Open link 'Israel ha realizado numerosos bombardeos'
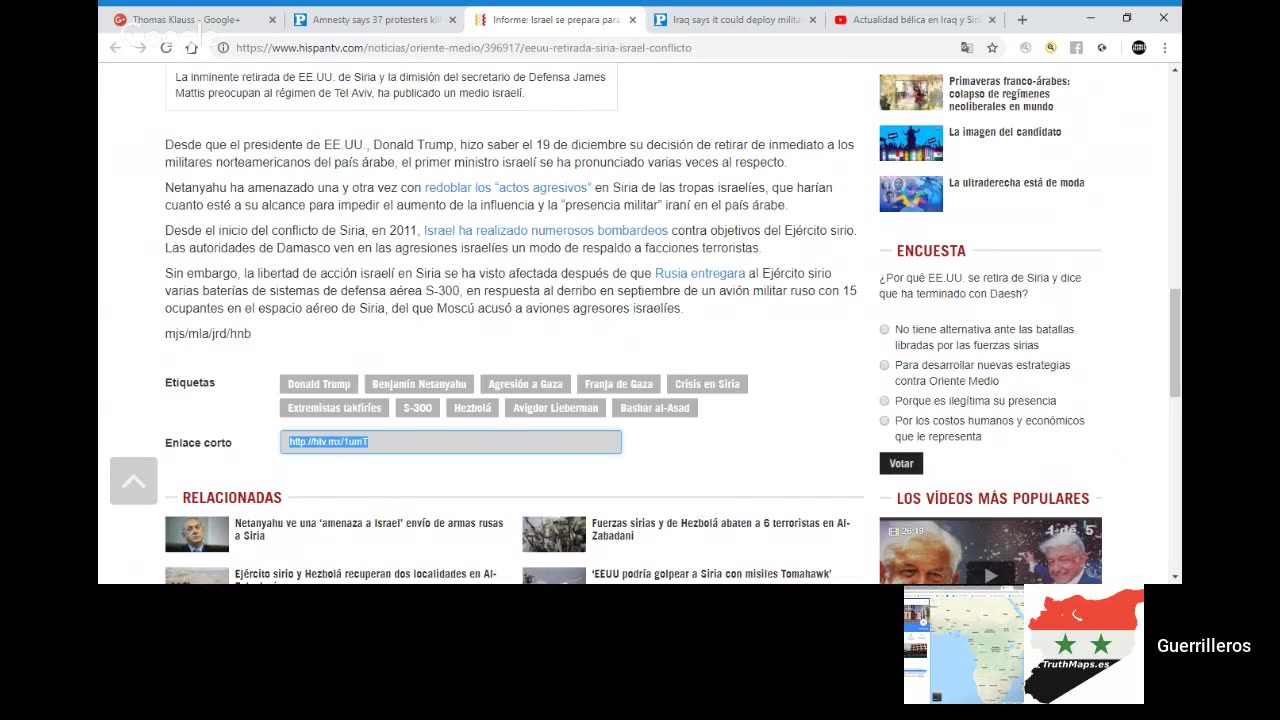The width and height of the screenshot is (1280, 720). coord(546,230)
